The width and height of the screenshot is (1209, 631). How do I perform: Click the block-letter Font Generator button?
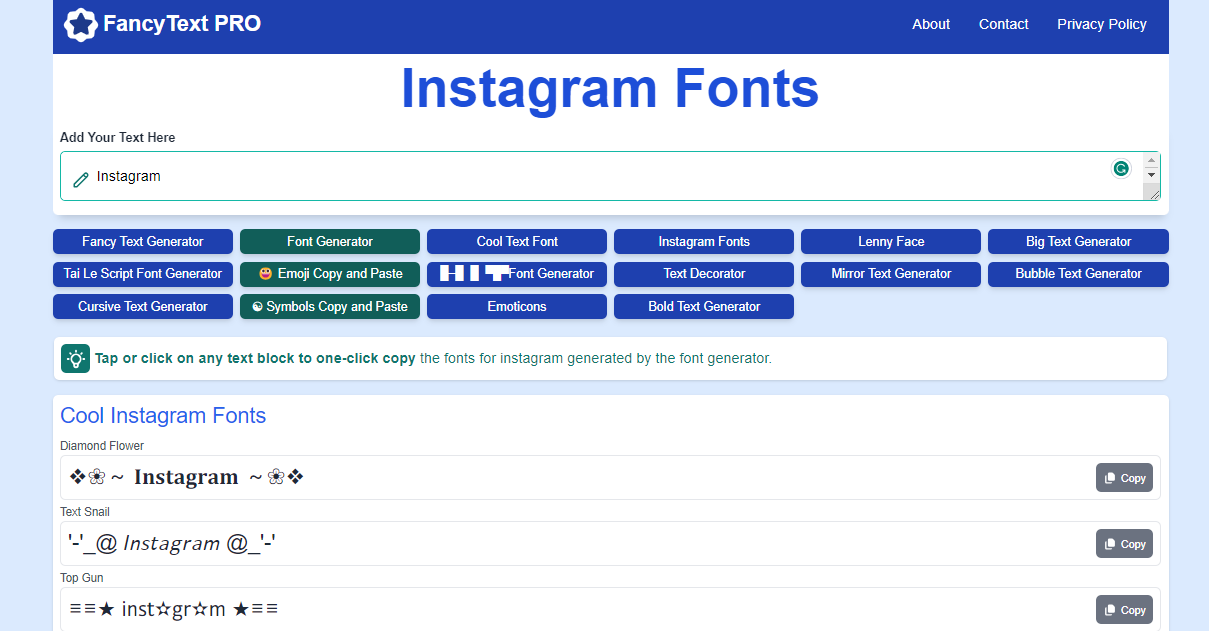(517, 274)
